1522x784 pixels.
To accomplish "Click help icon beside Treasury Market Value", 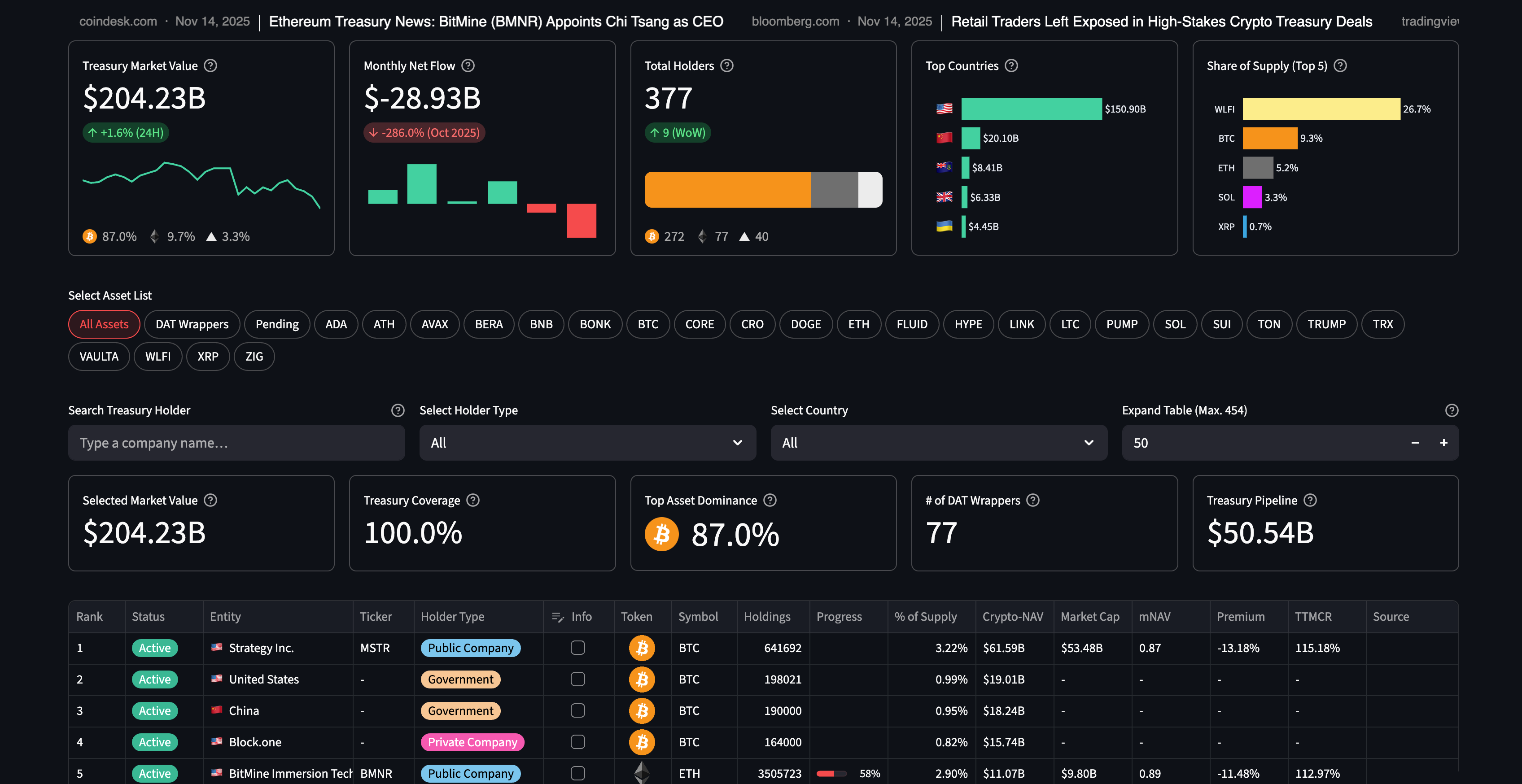I will tap(210, 65).
